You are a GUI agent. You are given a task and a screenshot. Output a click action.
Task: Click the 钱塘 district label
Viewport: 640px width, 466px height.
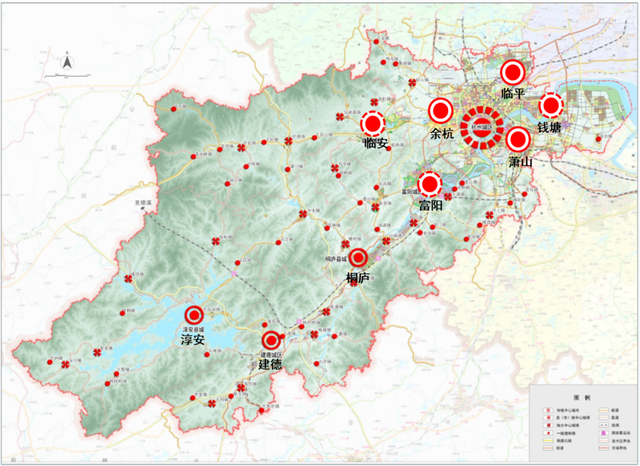click(x=549, y=127)
